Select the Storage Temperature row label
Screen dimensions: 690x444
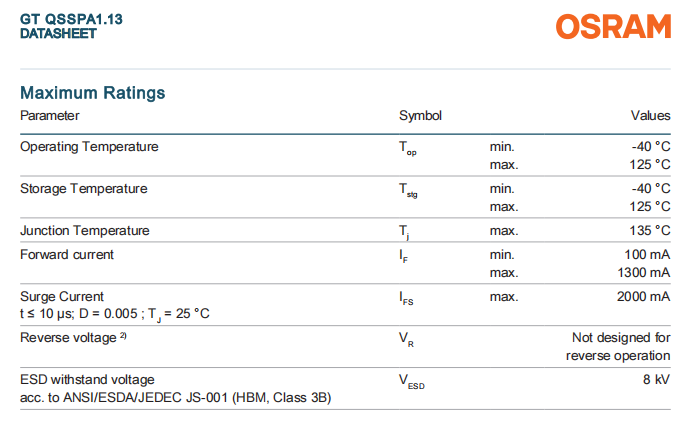pyautogui.click(x=84, y=189)
